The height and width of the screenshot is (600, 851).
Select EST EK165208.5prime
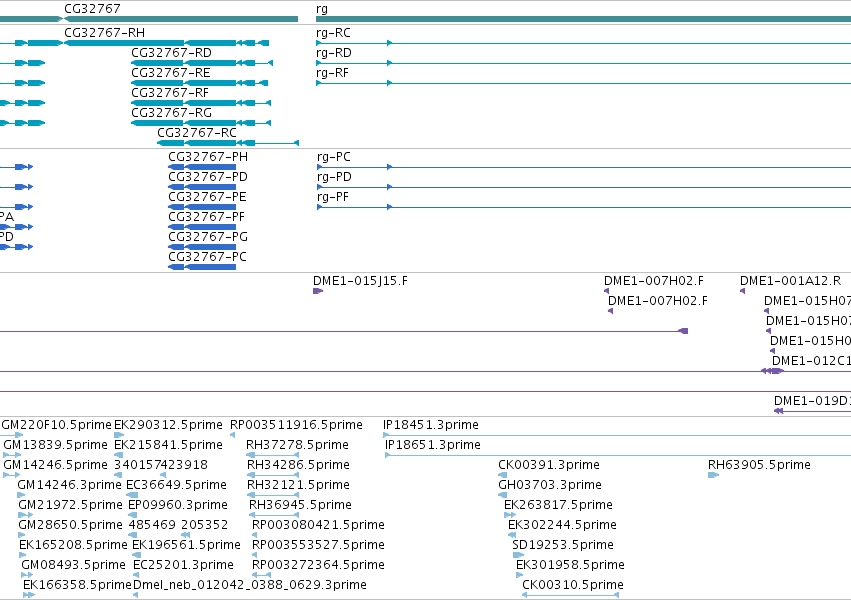point(73,545)
